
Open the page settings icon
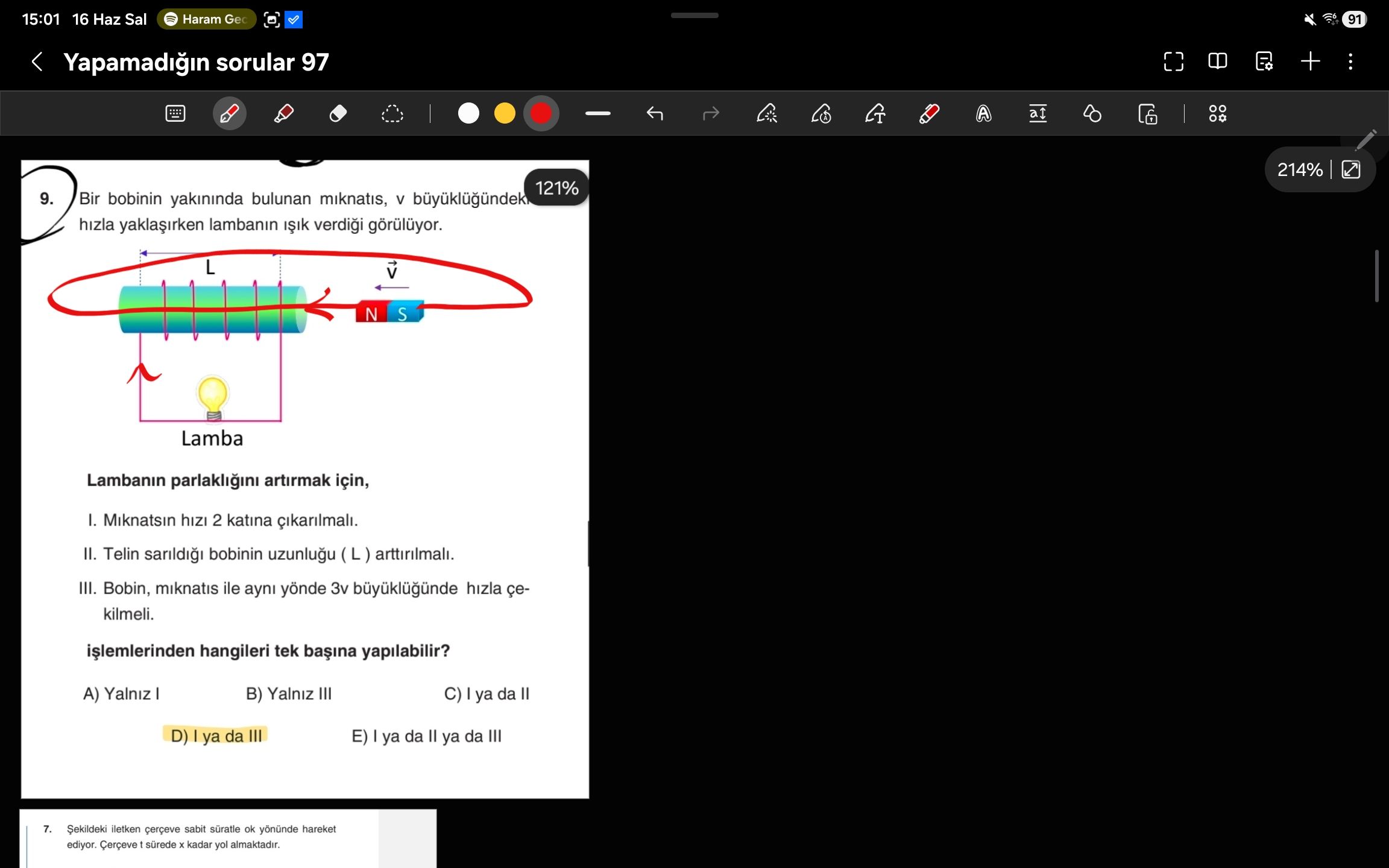click(x=1264, y=61)
